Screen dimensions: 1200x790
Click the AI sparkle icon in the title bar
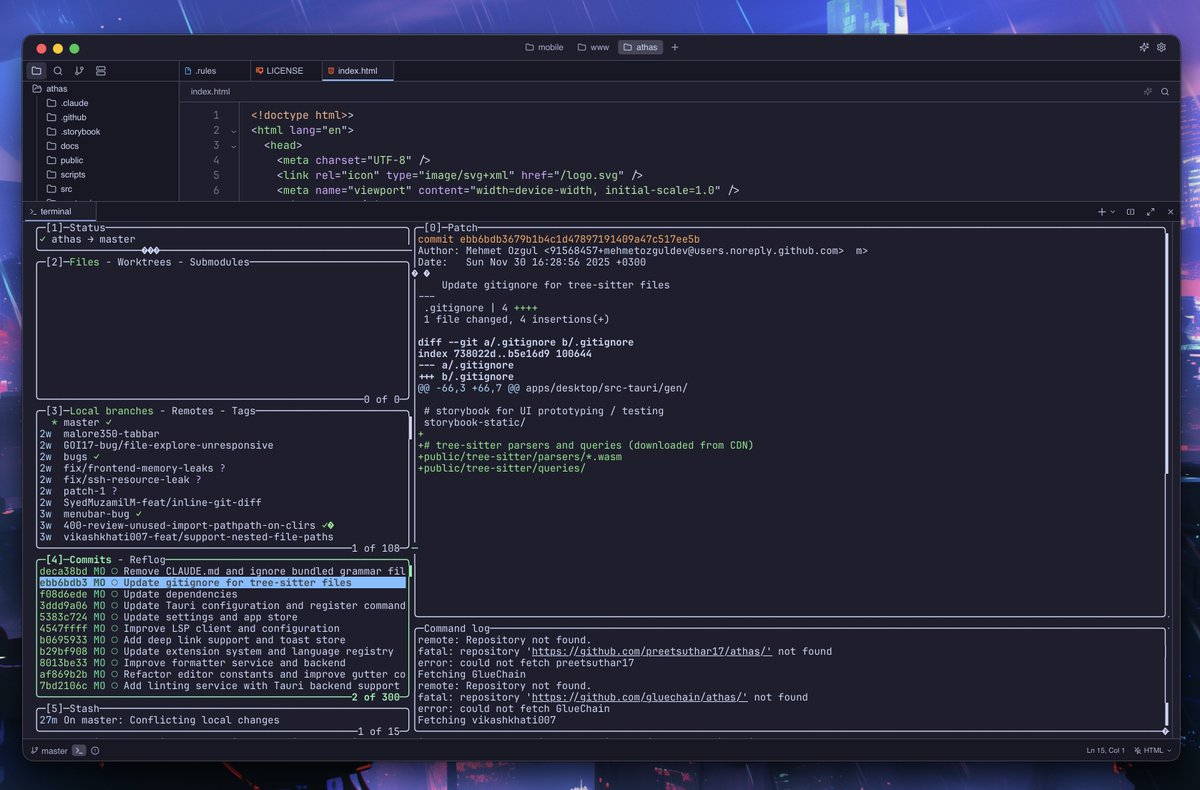pos(1144,47)
